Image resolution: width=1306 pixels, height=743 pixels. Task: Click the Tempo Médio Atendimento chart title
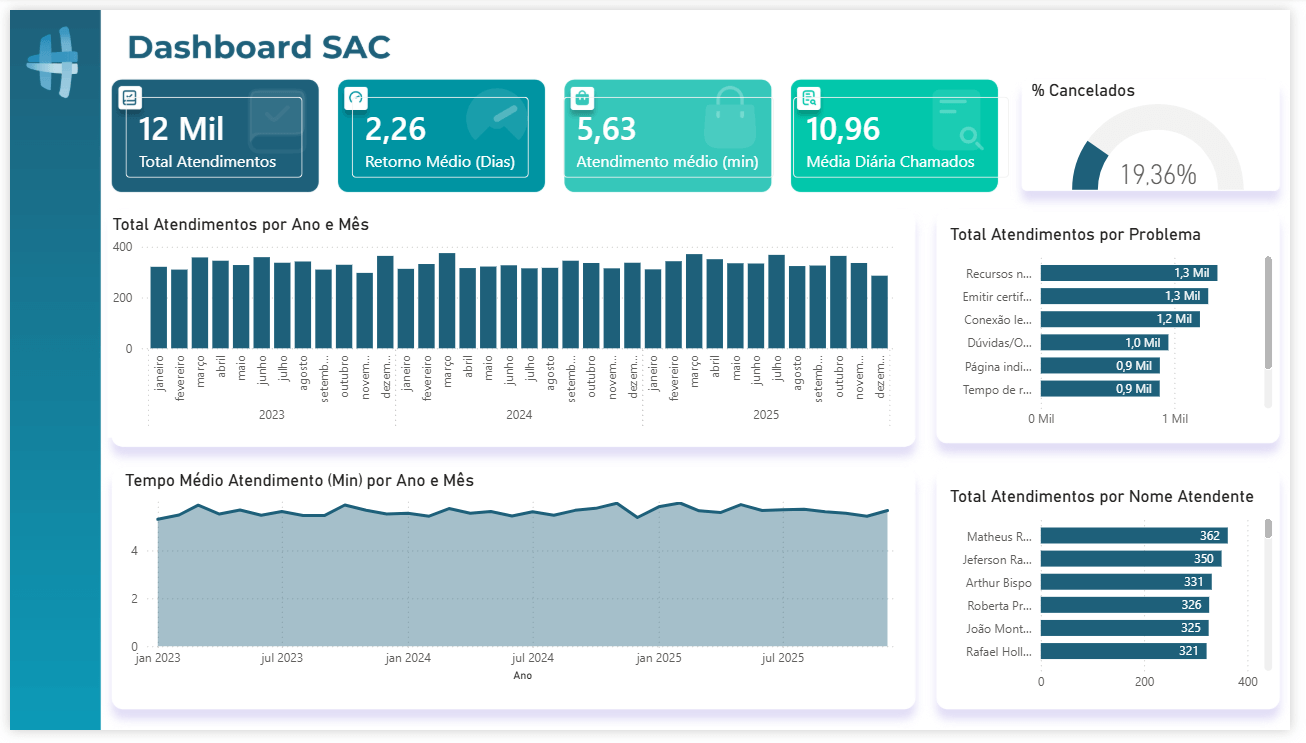coord(299,481)
